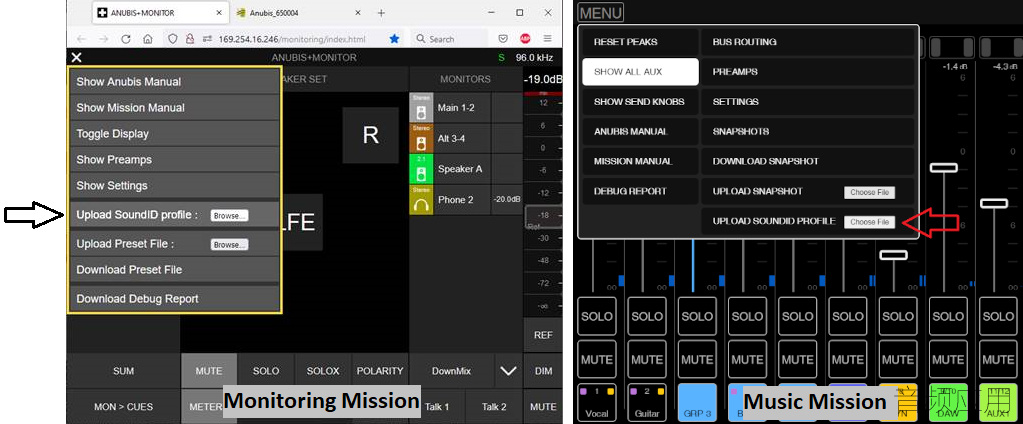Select Show Mission Manual

[x=174, y=108]
